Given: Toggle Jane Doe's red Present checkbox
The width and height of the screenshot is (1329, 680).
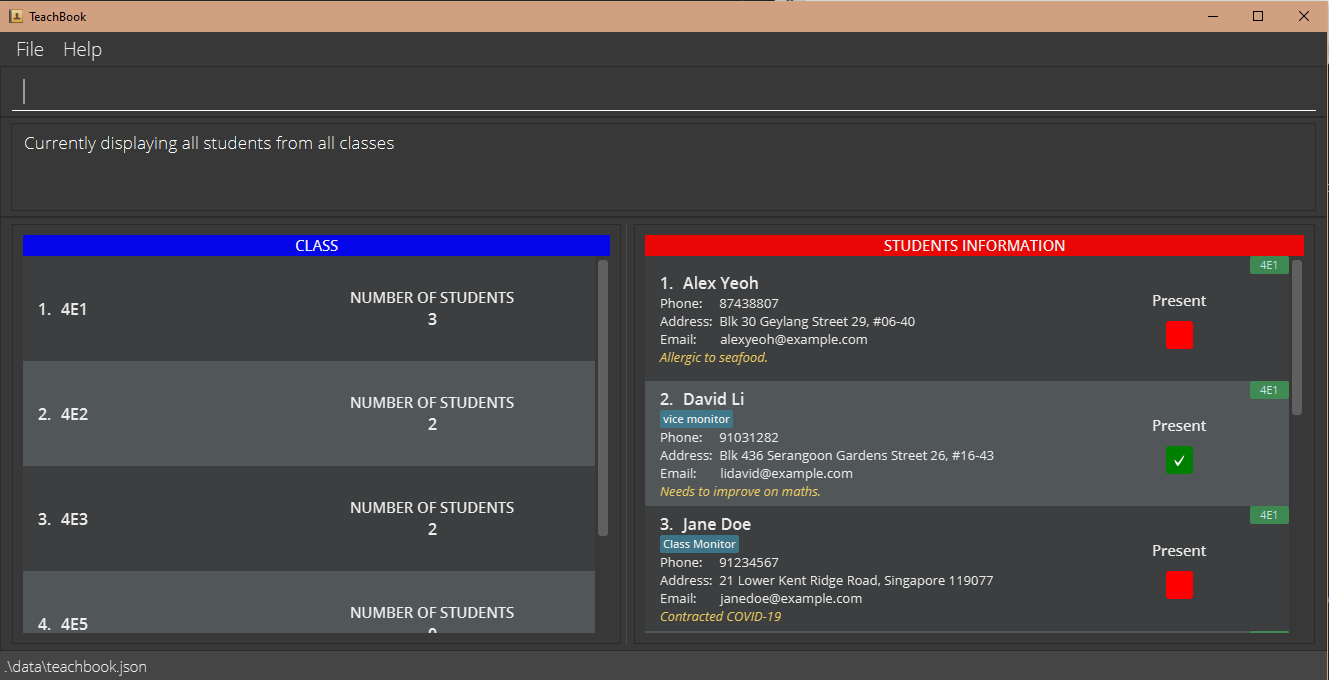Looking at the screenshot, I should [1179, 585].
